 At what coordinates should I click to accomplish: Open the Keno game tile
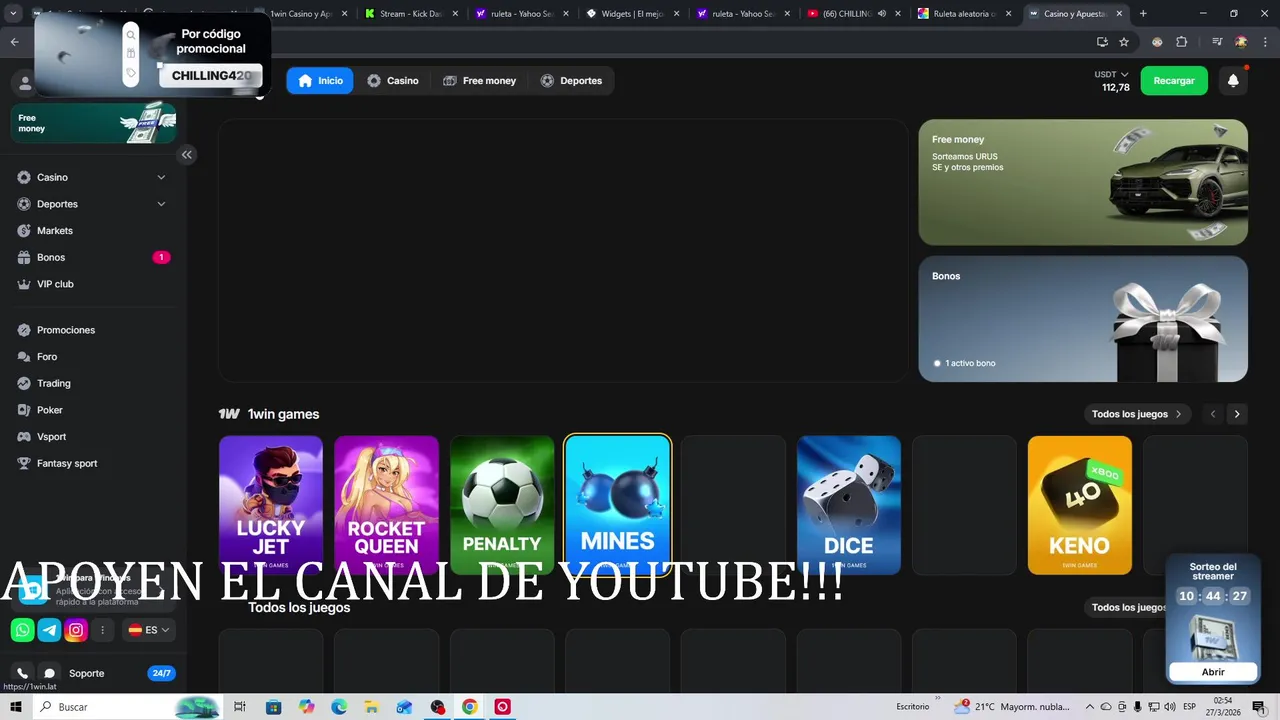(1080, 505)
